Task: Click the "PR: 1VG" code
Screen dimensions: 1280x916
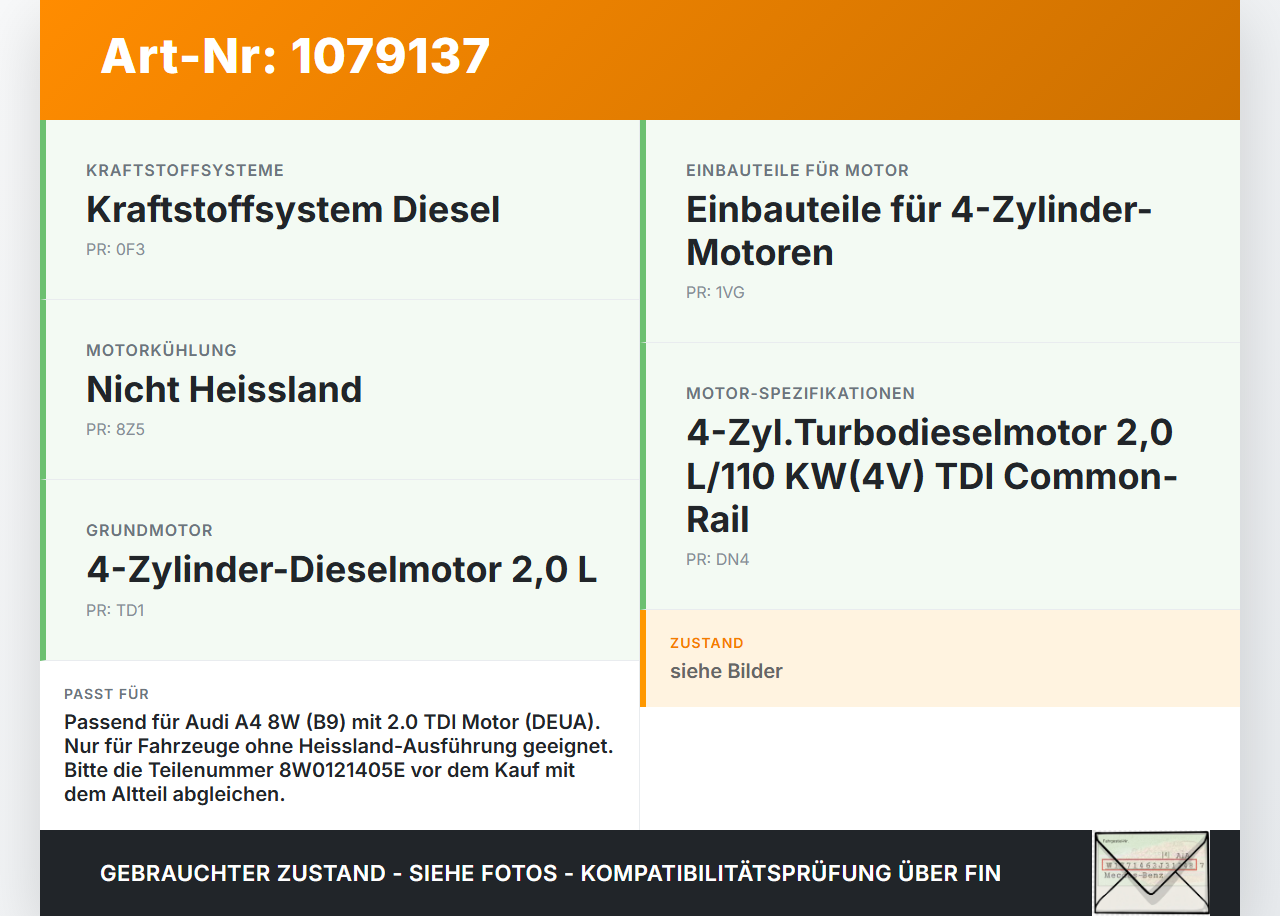Action: pos(715,292)
